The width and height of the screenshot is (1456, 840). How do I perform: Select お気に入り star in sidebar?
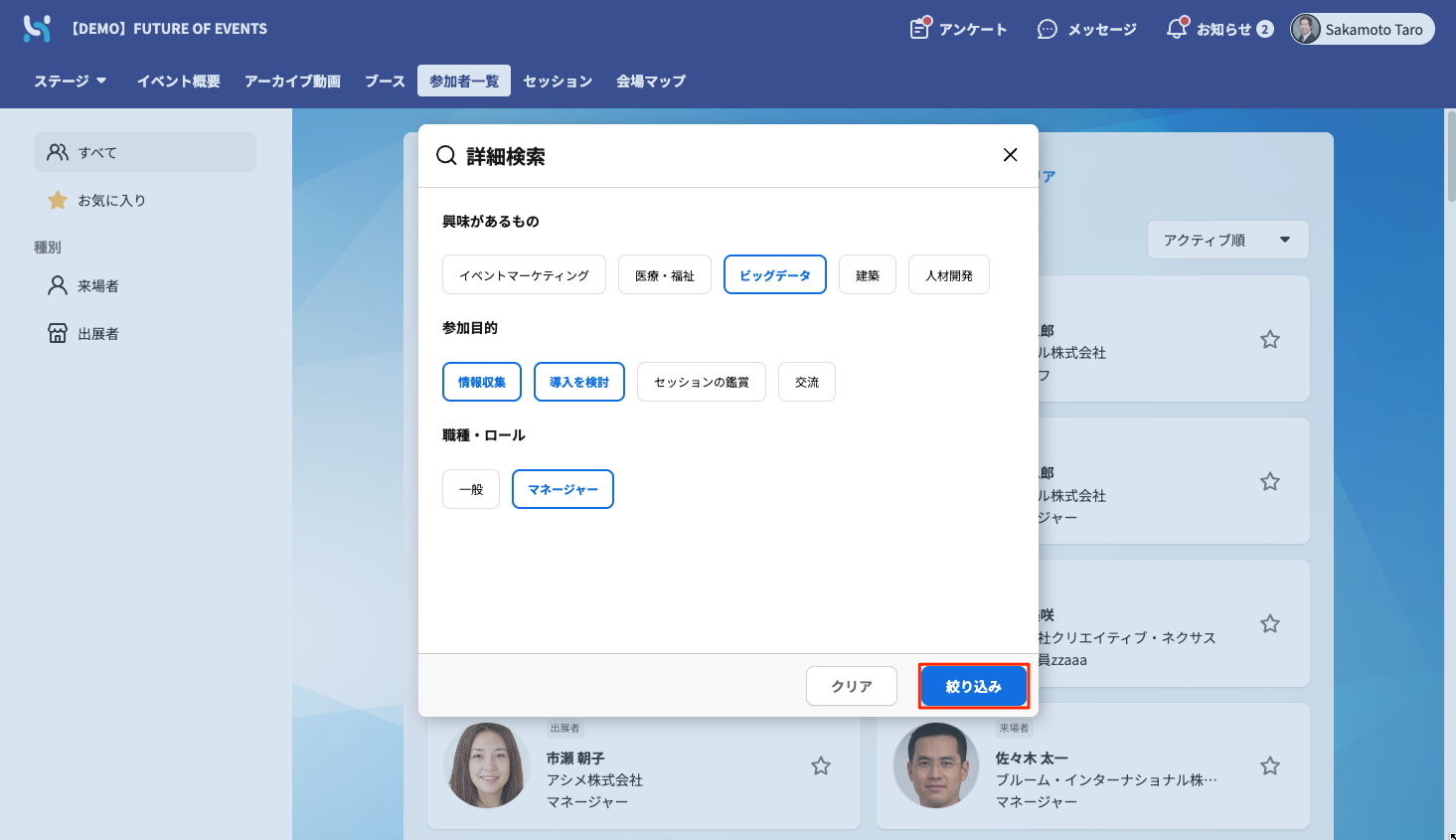coord(58,200)
